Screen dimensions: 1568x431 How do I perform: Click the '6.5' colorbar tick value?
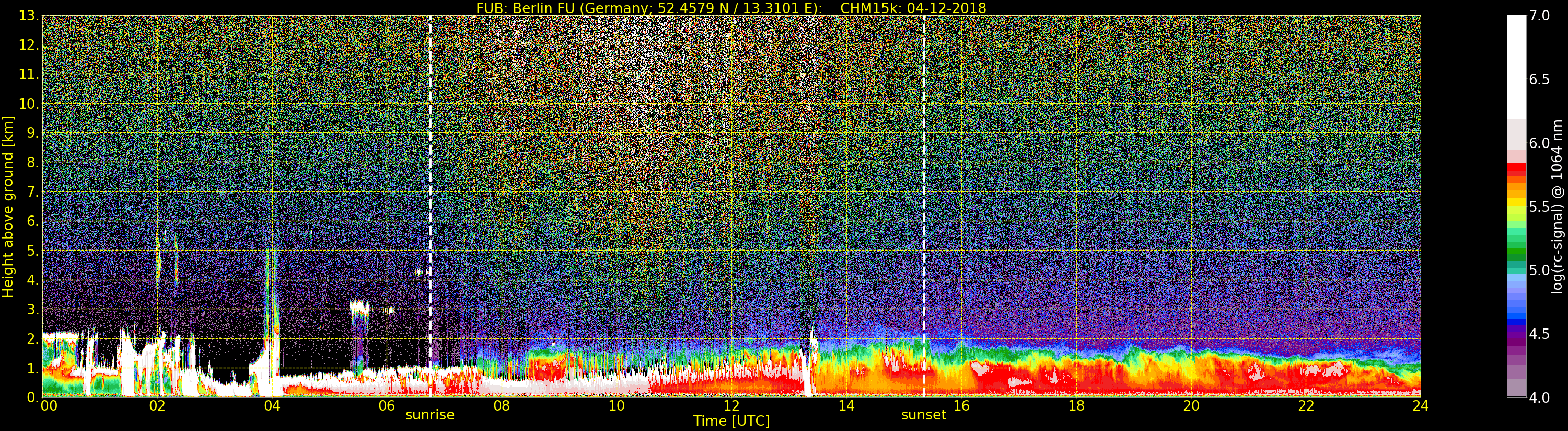(x=1539, y=80)
